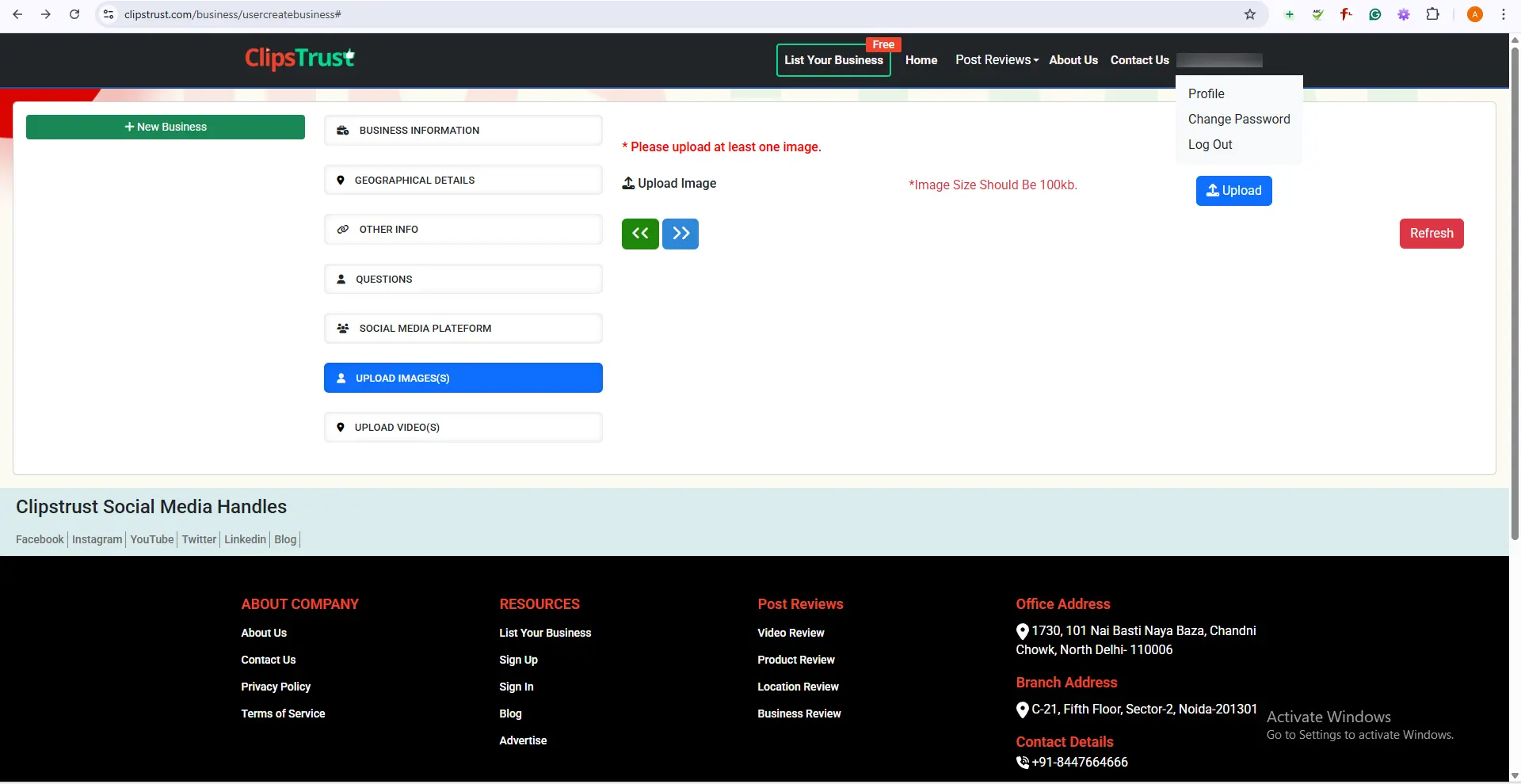Select Log Out from user menu
The height and width of the screenshot is (784, 1521).
point(1210,144)
